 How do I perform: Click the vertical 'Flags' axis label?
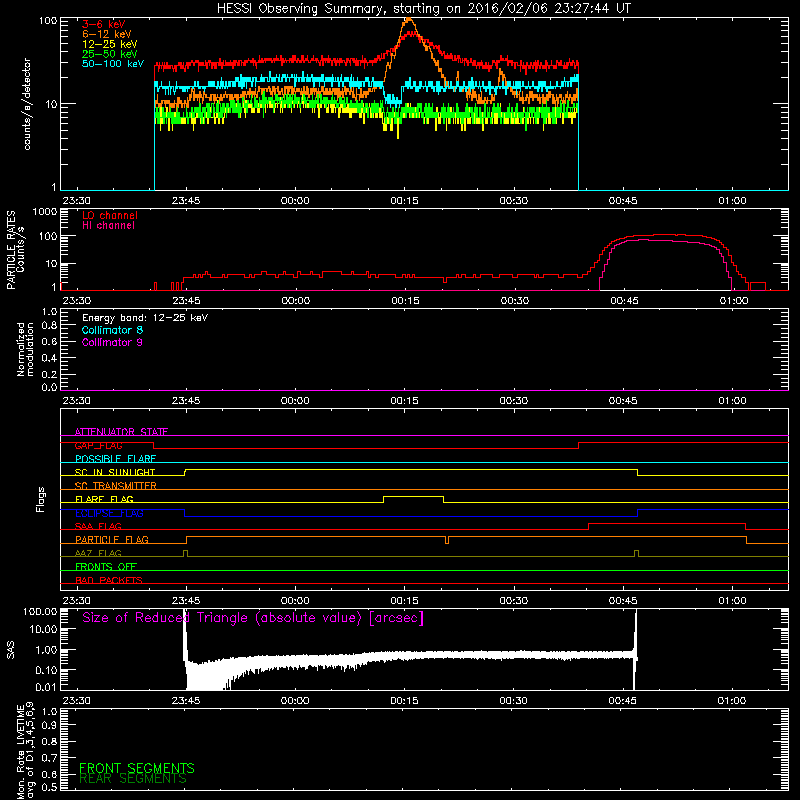tap(41, 499)
